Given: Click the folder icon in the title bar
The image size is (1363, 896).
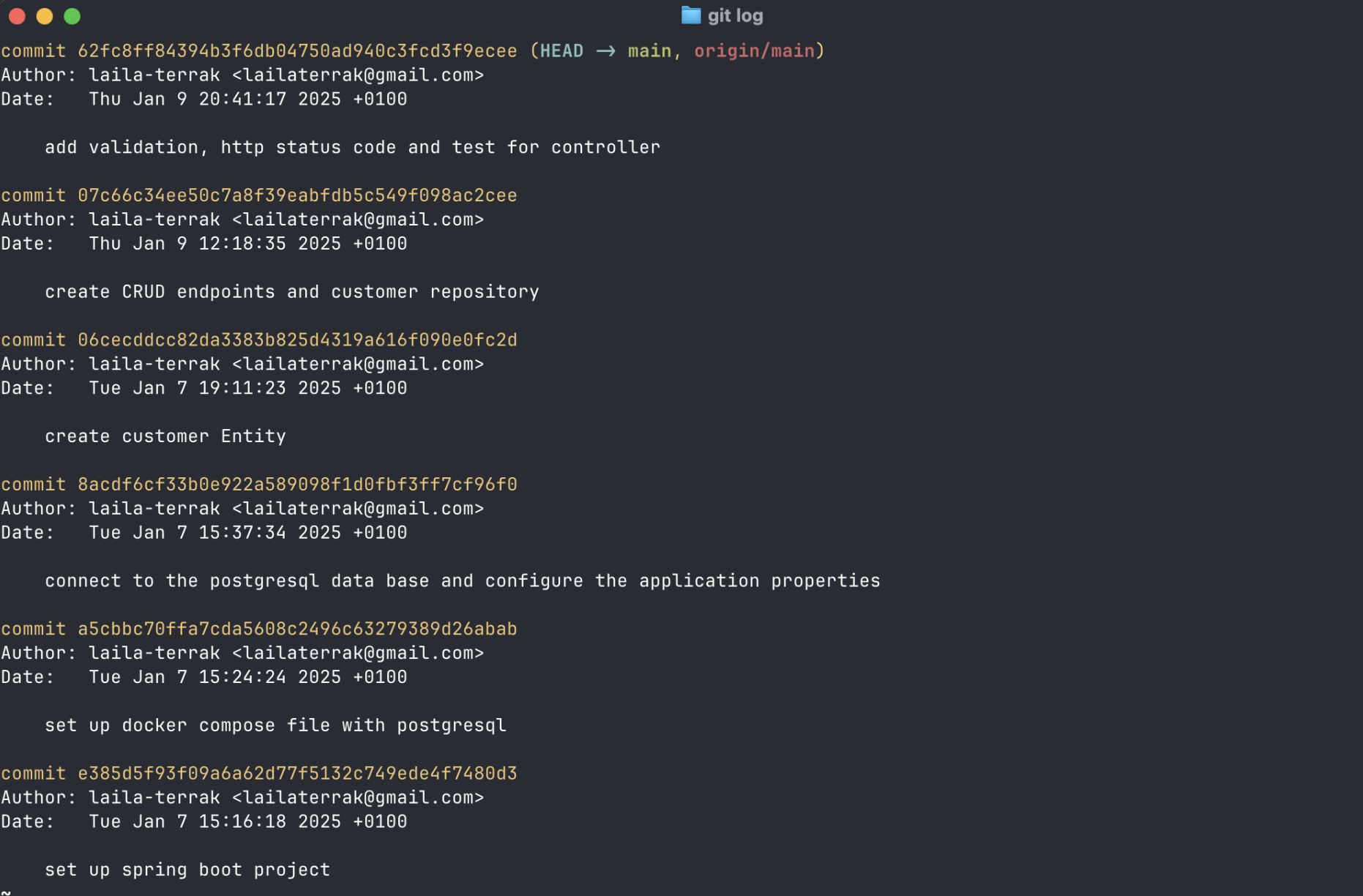Looking at the screenshot, I should (690, 15).
